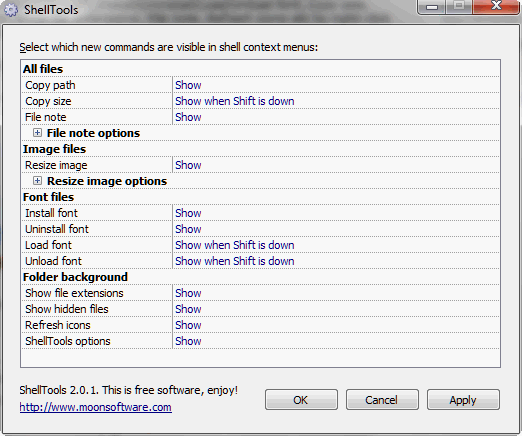The image size is (522, 436).
Task: Select the File note row label
Action: pyautogui.click(x=46, y=117)
